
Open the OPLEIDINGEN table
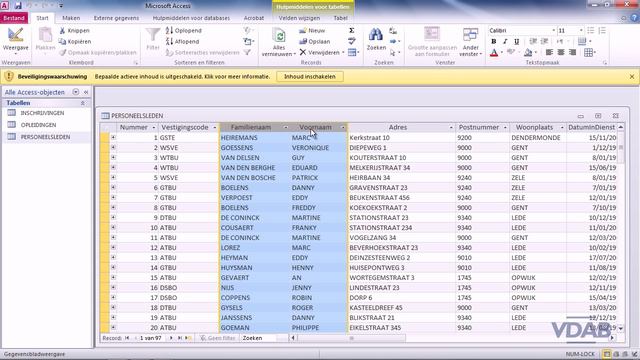coord(38,125)
